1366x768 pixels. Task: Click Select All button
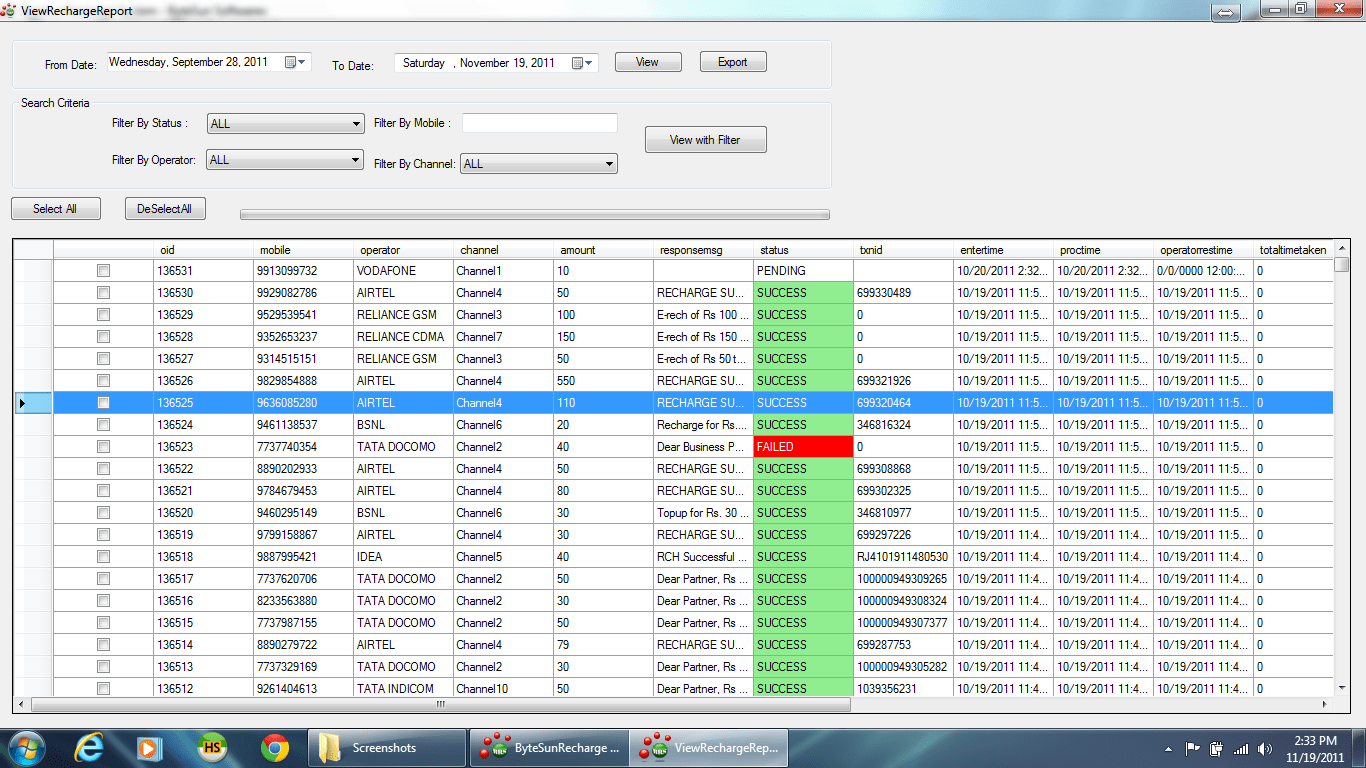point(55,209)
